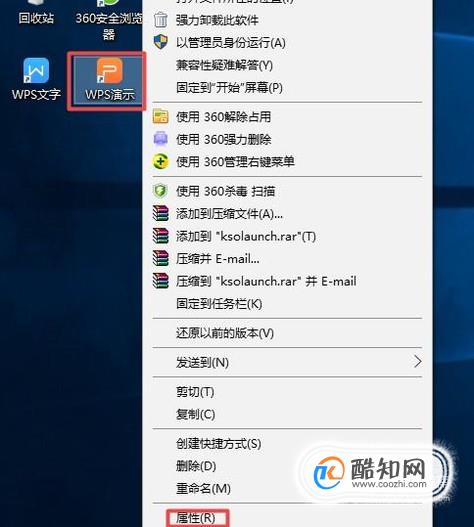Screen dimensions: 474x527
Task: Select 兼容性疑难解答(Y) menu entry
Action: [224, 65]
